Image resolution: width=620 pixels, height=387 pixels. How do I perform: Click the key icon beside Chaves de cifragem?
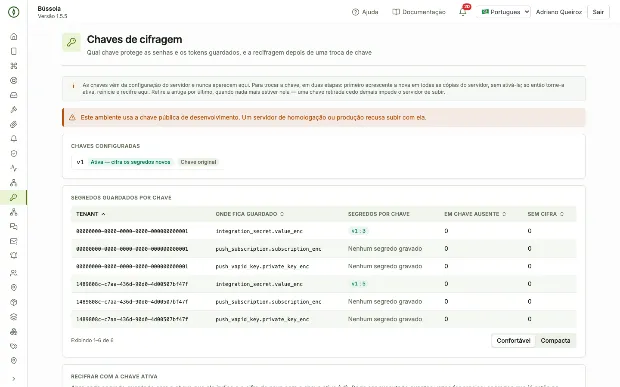coord(72,42)
